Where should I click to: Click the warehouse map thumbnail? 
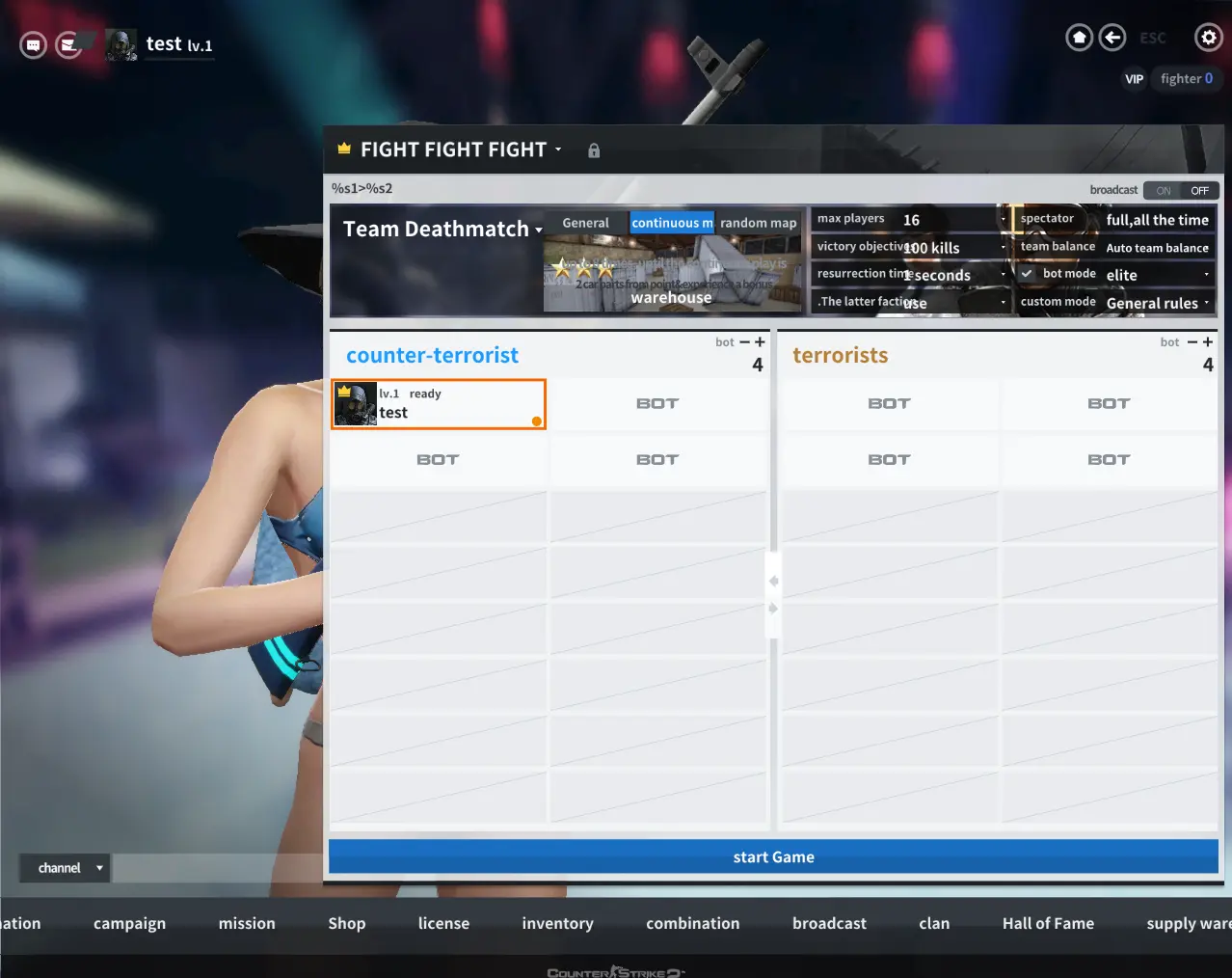coord(672,273)
